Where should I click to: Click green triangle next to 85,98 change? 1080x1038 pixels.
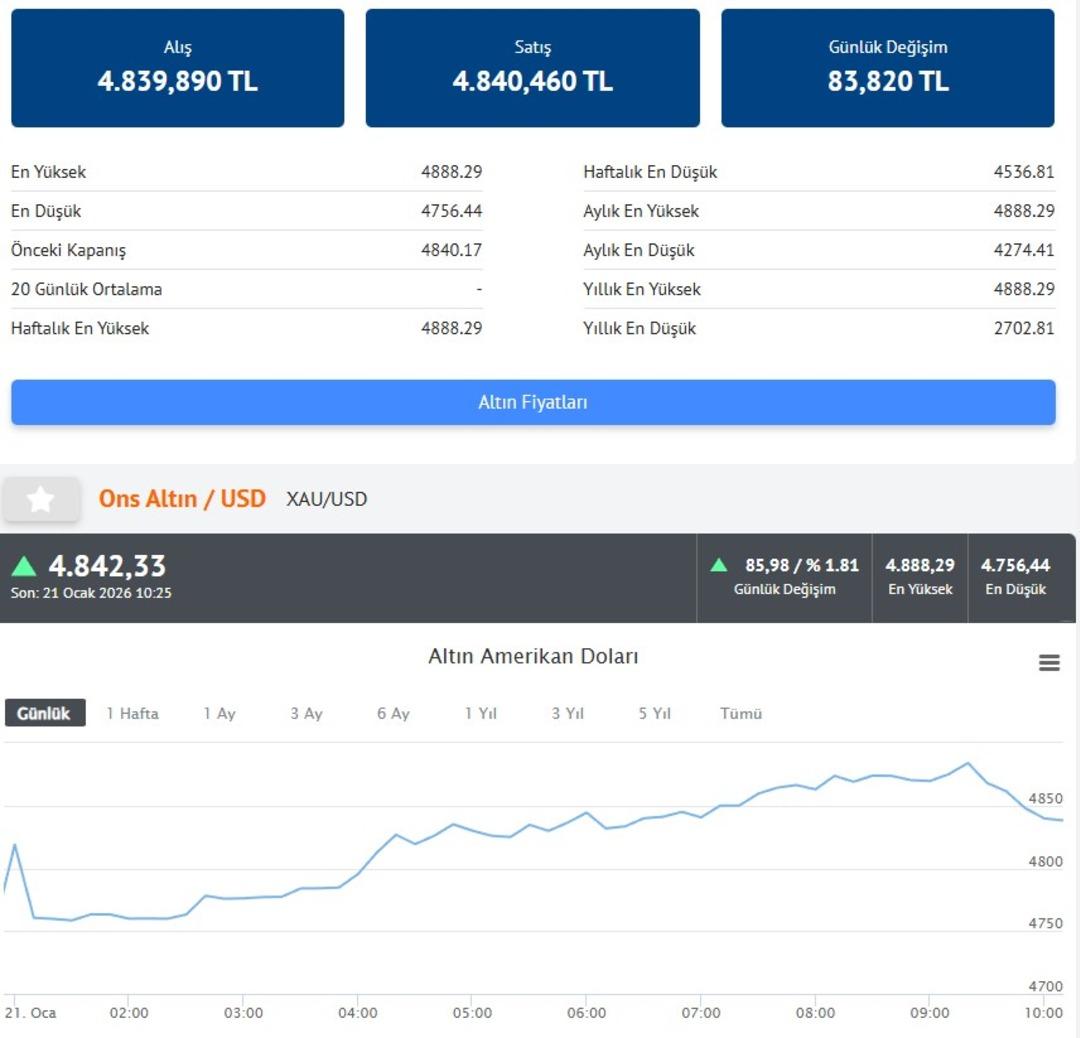(x=719, y=565)
